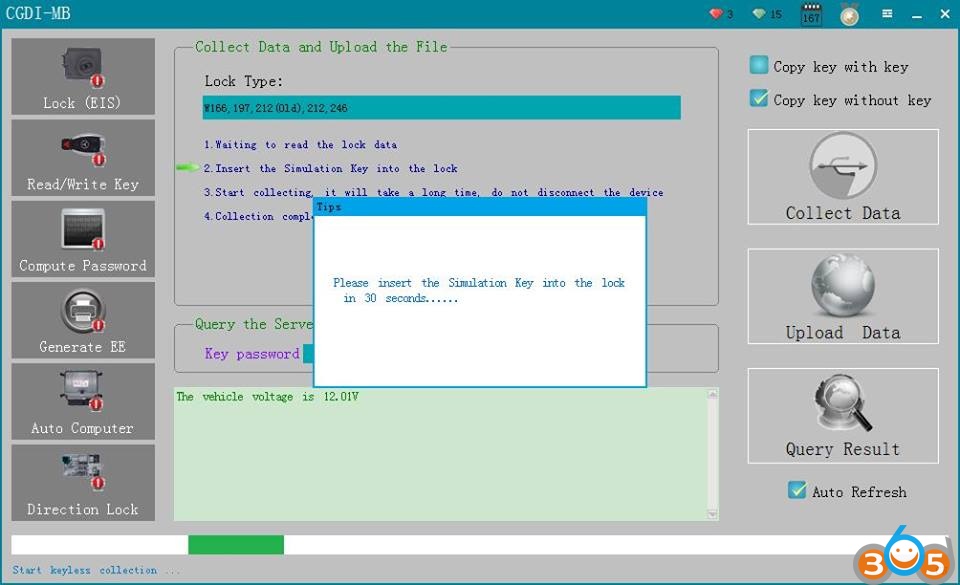The image size is (960, 585).
Task: Enable the Copy key with key checkbox
Action: click(760, 66)
